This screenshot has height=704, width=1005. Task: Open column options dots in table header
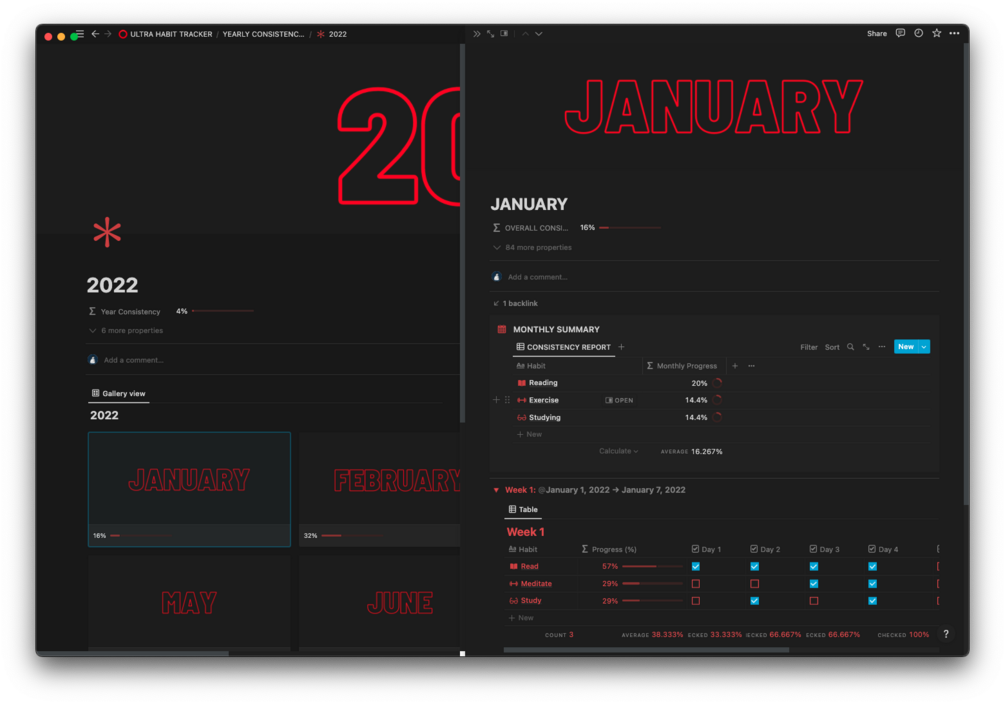pyautogui.click(x=751, y=365)
